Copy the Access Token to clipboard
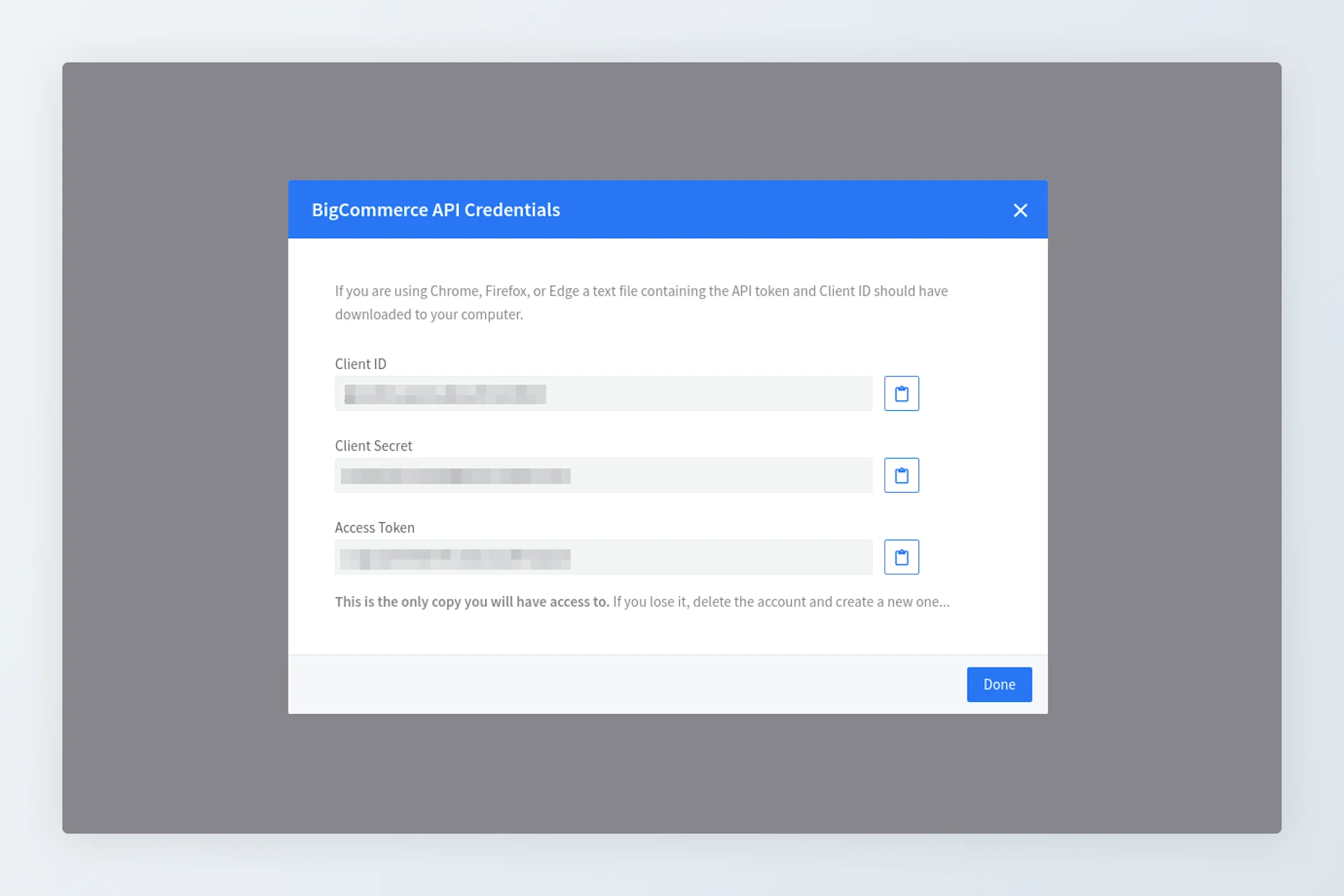The height and width of the screenshot is (896, 1344). pyautogui.click(x=901, y=557)
